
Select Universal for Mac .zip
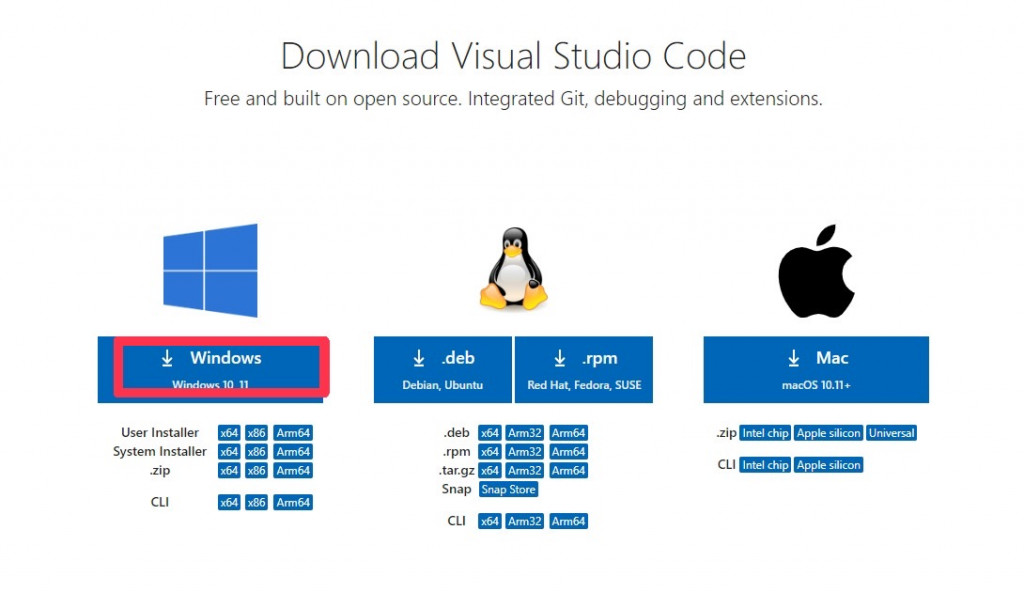tap(891, 433)
